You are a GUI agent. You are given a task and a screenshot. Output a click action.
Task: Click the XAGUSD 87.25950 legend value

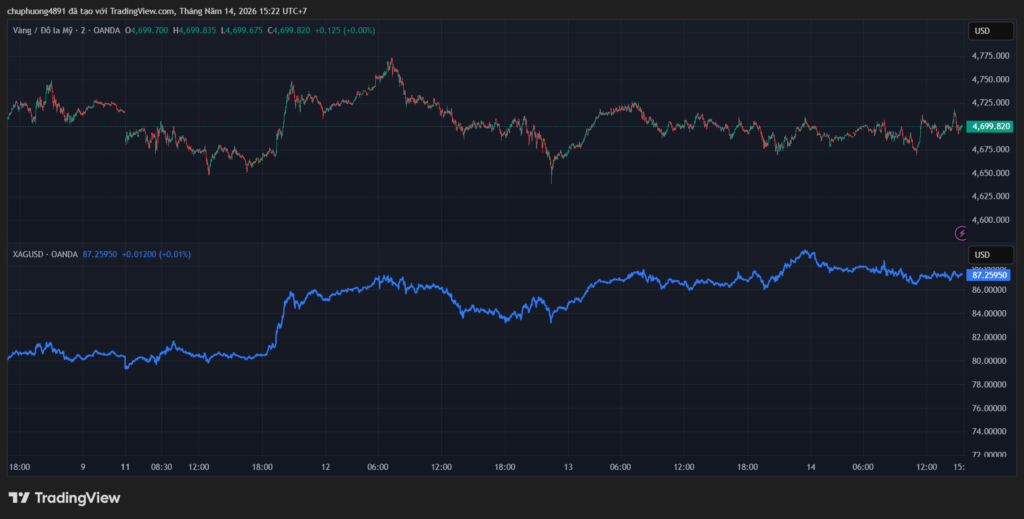click(100, 254)
